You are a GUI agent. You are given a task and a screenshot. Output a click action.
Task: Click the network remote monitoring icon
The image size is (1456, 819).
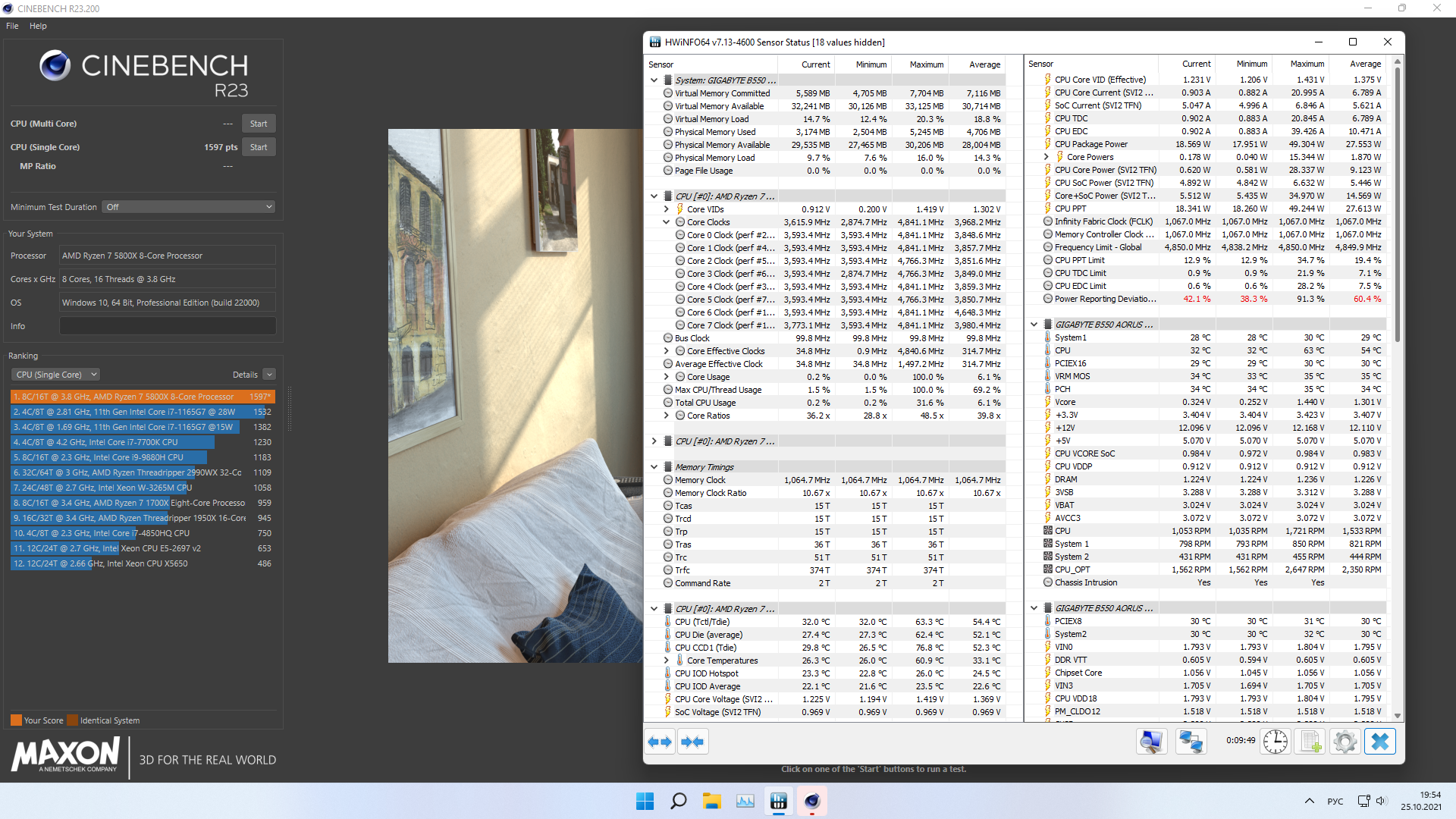1191,741
